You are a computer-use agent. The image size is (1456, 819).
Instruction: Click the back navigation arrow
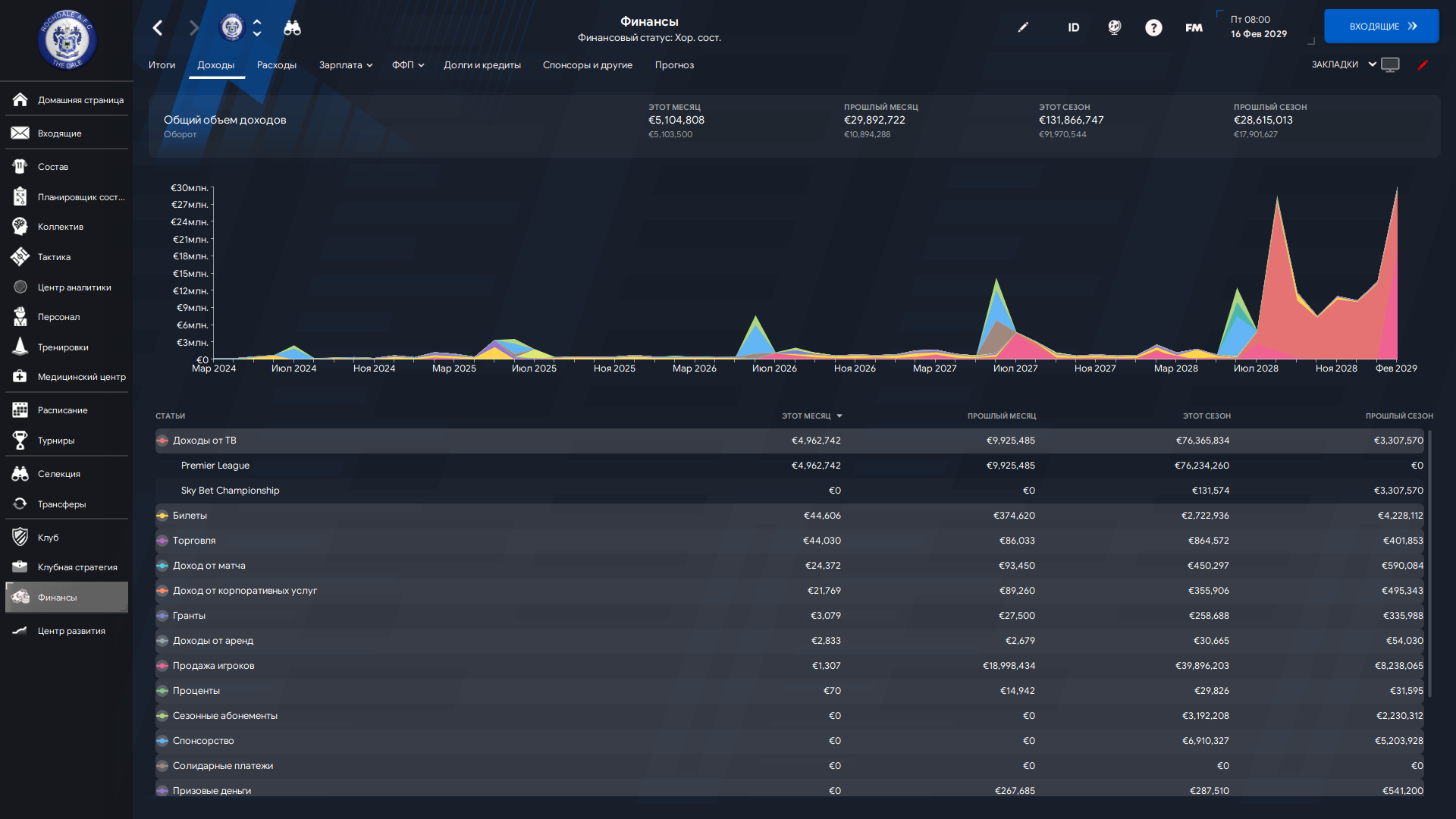158,28
